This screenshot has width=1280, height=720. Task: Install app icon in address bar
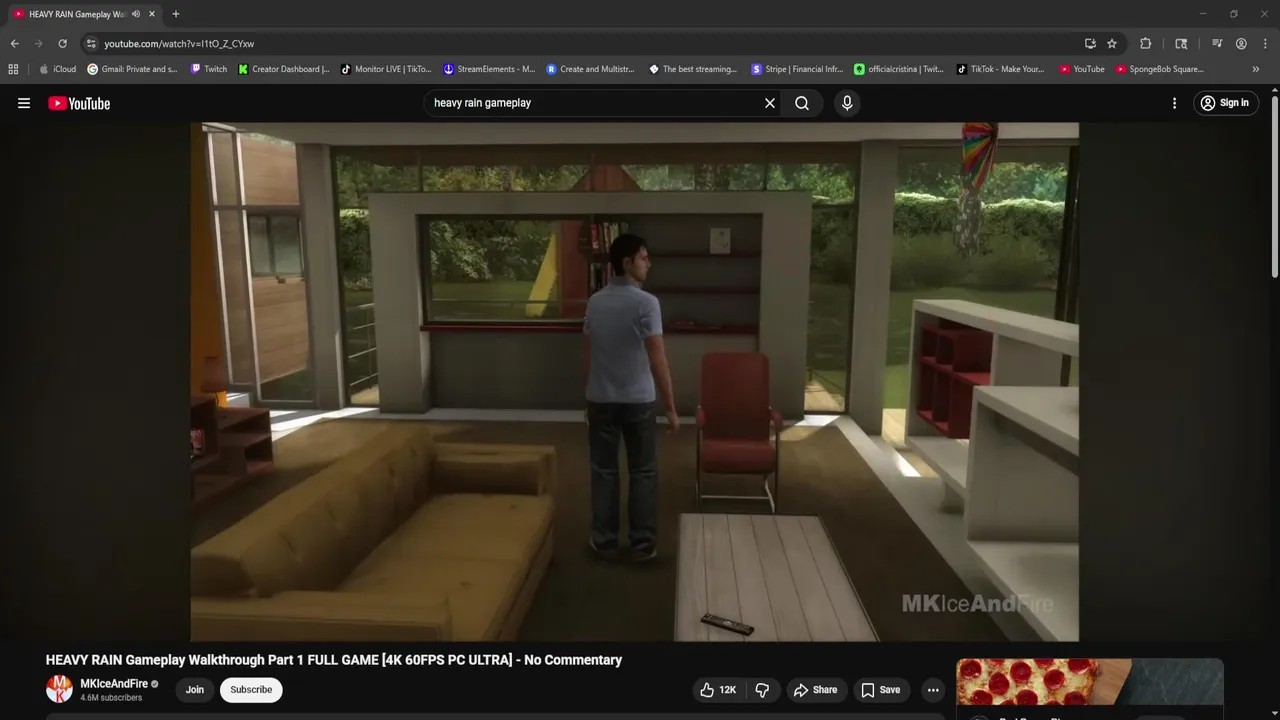(1090, 44)
